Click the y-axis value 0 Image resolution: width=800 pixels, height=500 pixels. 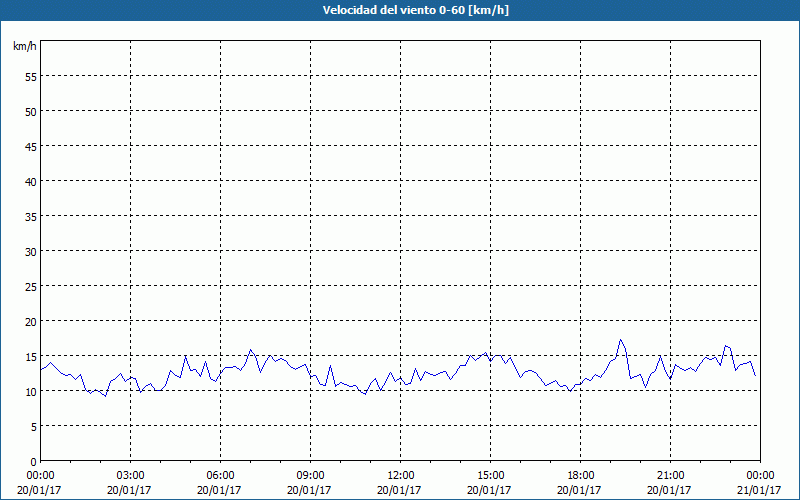click(34, 462)
